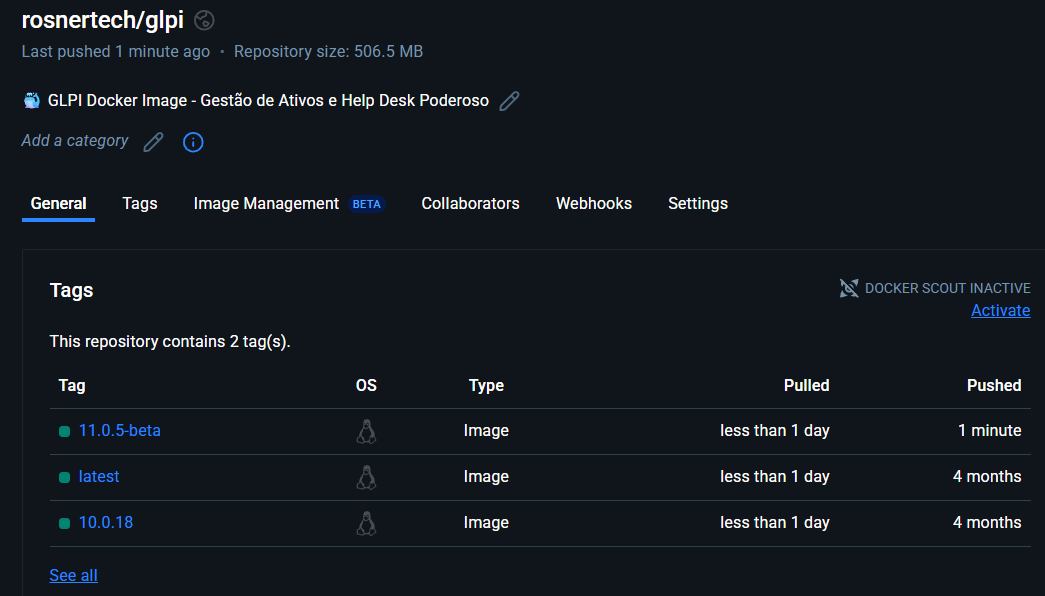Viewport: 1045px width, 596px height.
Task: Click the whale emoji icon before the description
Action: 31,101
